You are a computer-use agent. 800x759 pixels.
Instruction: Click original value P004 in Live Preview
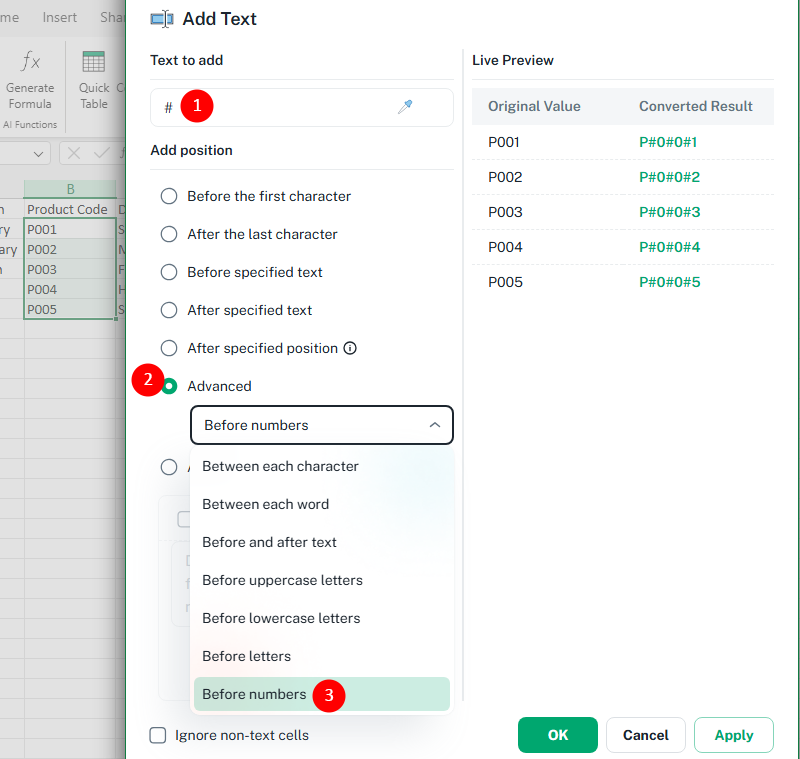click(505, 247)
